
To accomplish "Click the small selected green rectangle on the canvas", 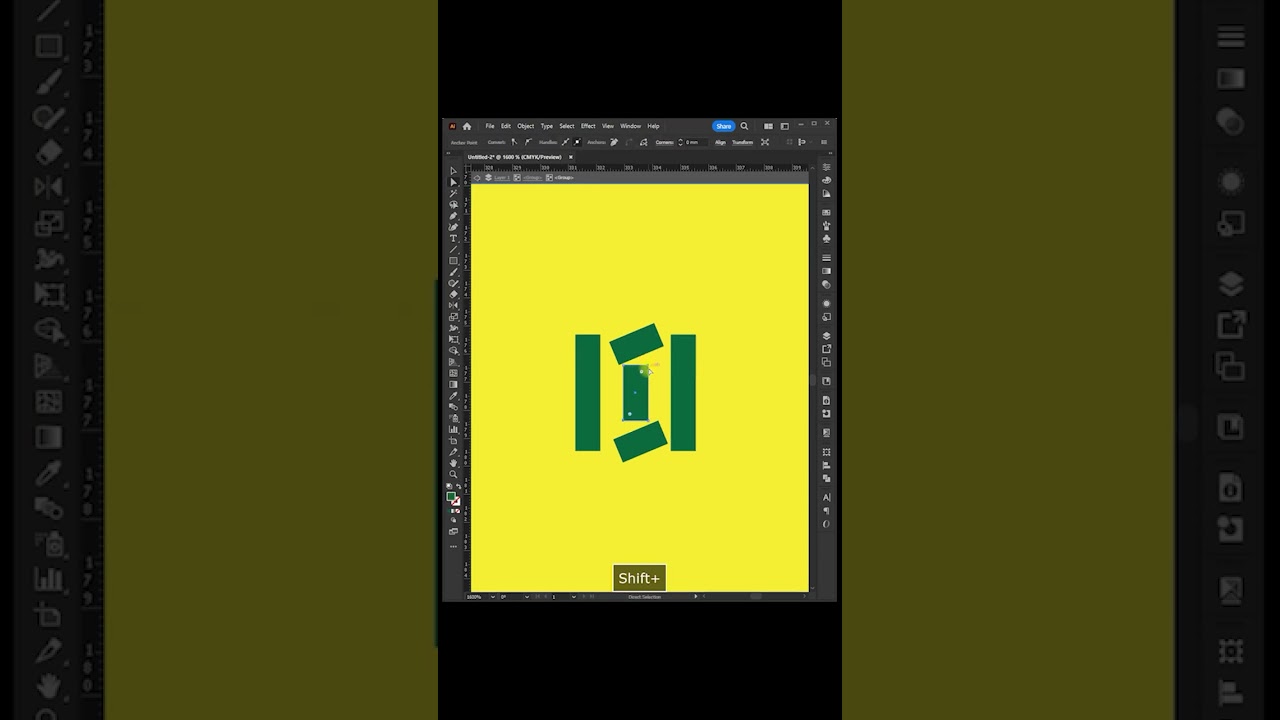I will 635,392.
